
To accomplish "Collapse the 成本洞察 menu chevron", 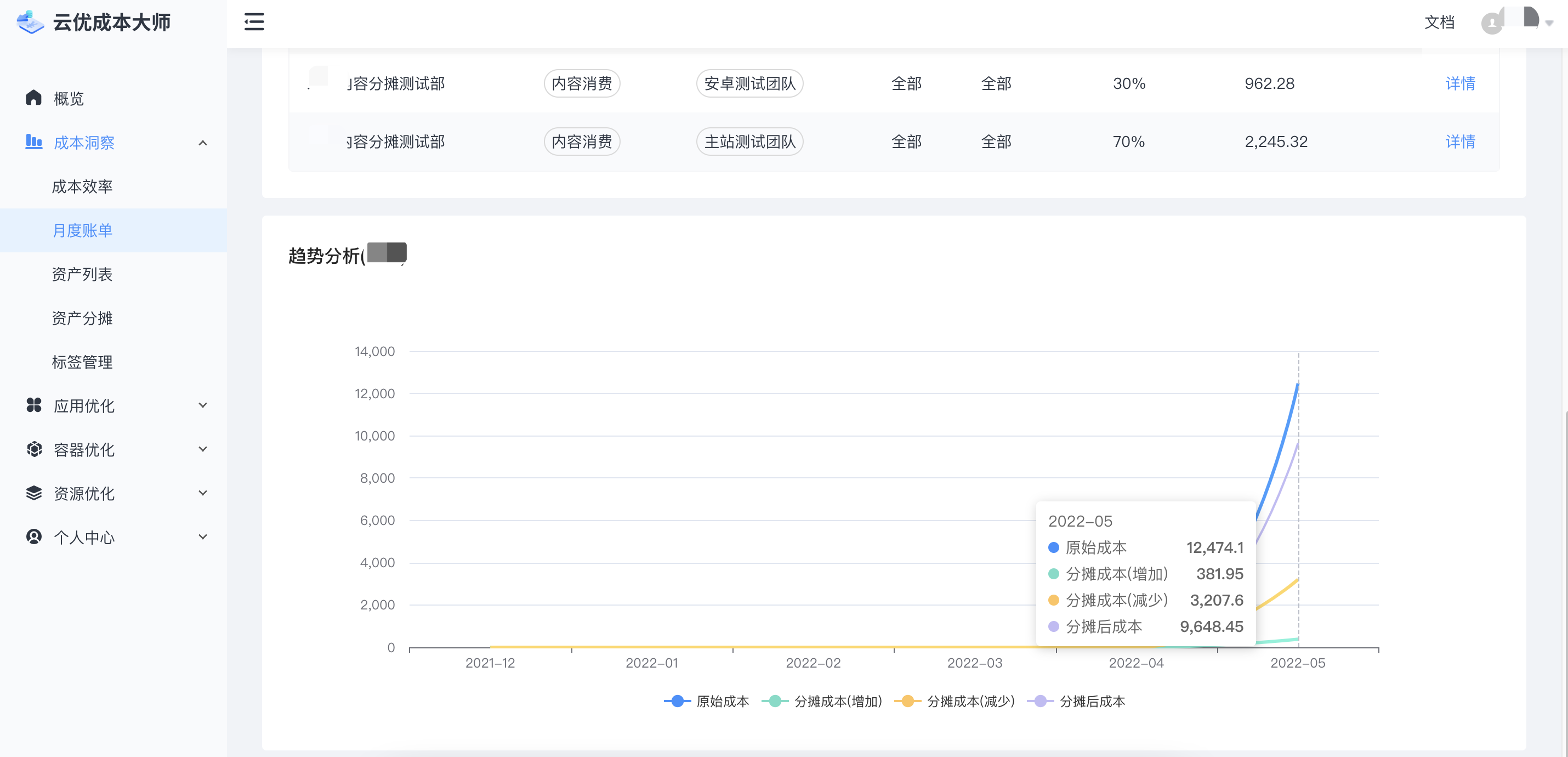I will [203, 143].
